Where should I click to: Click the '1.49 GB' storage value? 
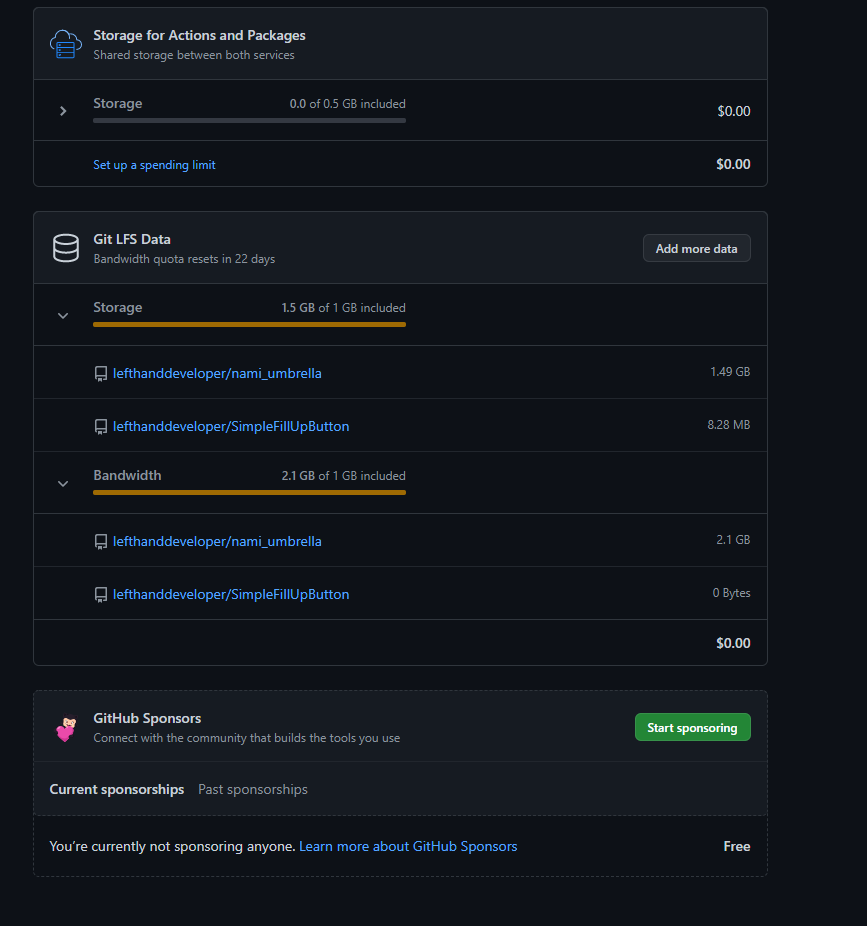coord(730,371)
